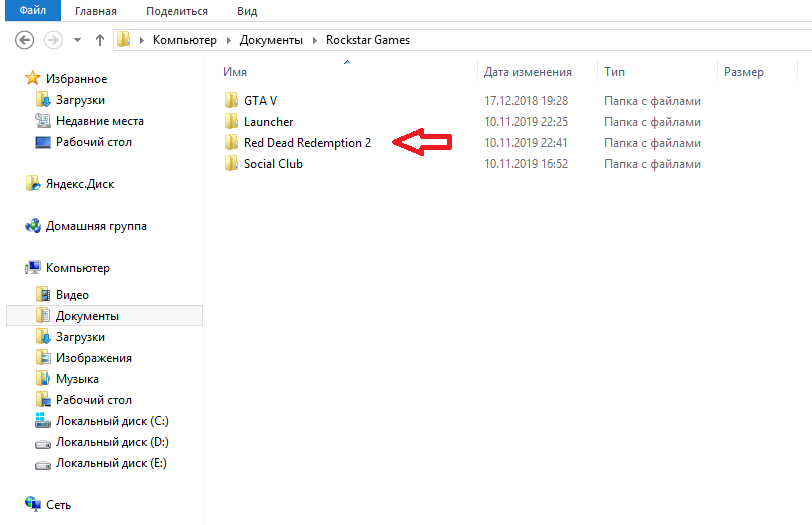This screenshot has height=525, width=812.
Task: Open Сеть in navigation pane
Action: pyautogui.click(x=58, y=505)
